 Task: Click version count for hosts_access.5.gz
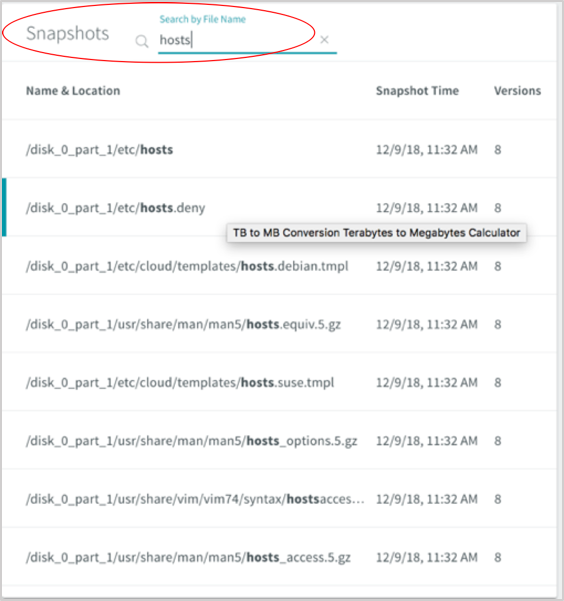tap(498, 557)
